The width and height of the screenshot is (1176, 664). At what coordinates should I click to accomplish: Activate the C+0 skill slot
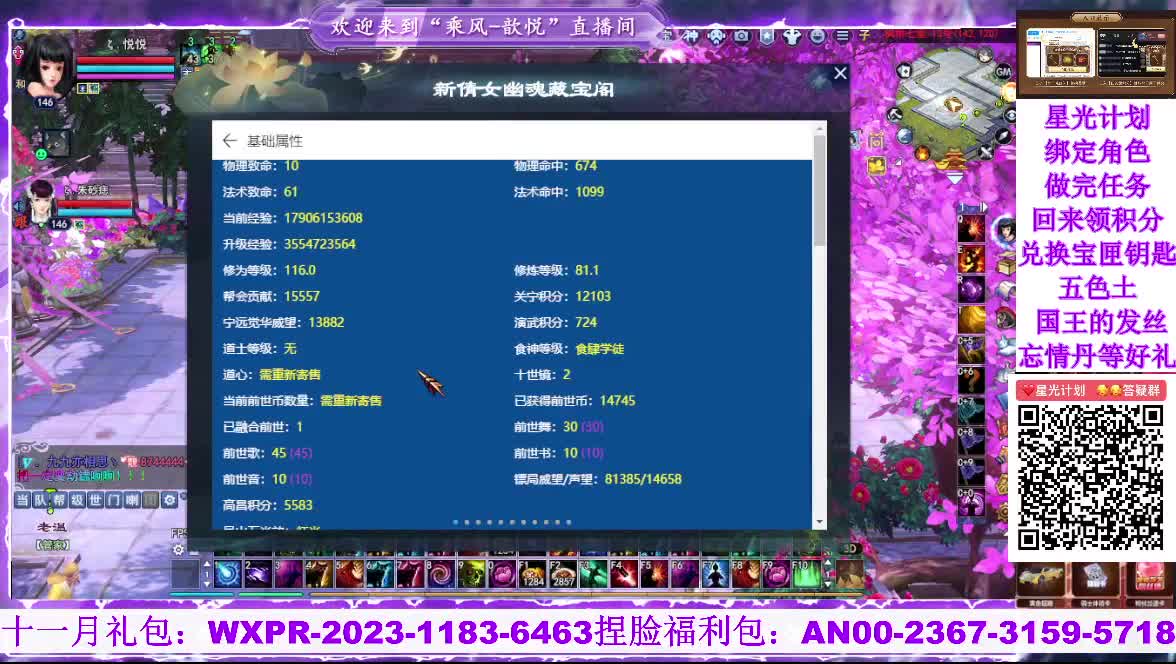coord(971,504)
